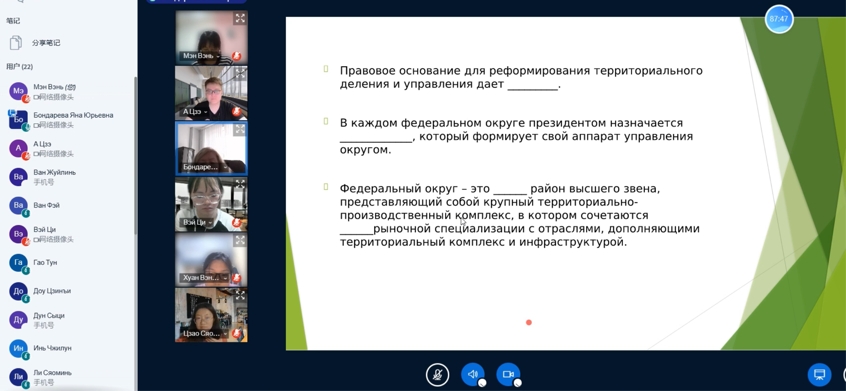
Task: Expand А Цзэ webcam to fullscreen
Action: [240, 73]
